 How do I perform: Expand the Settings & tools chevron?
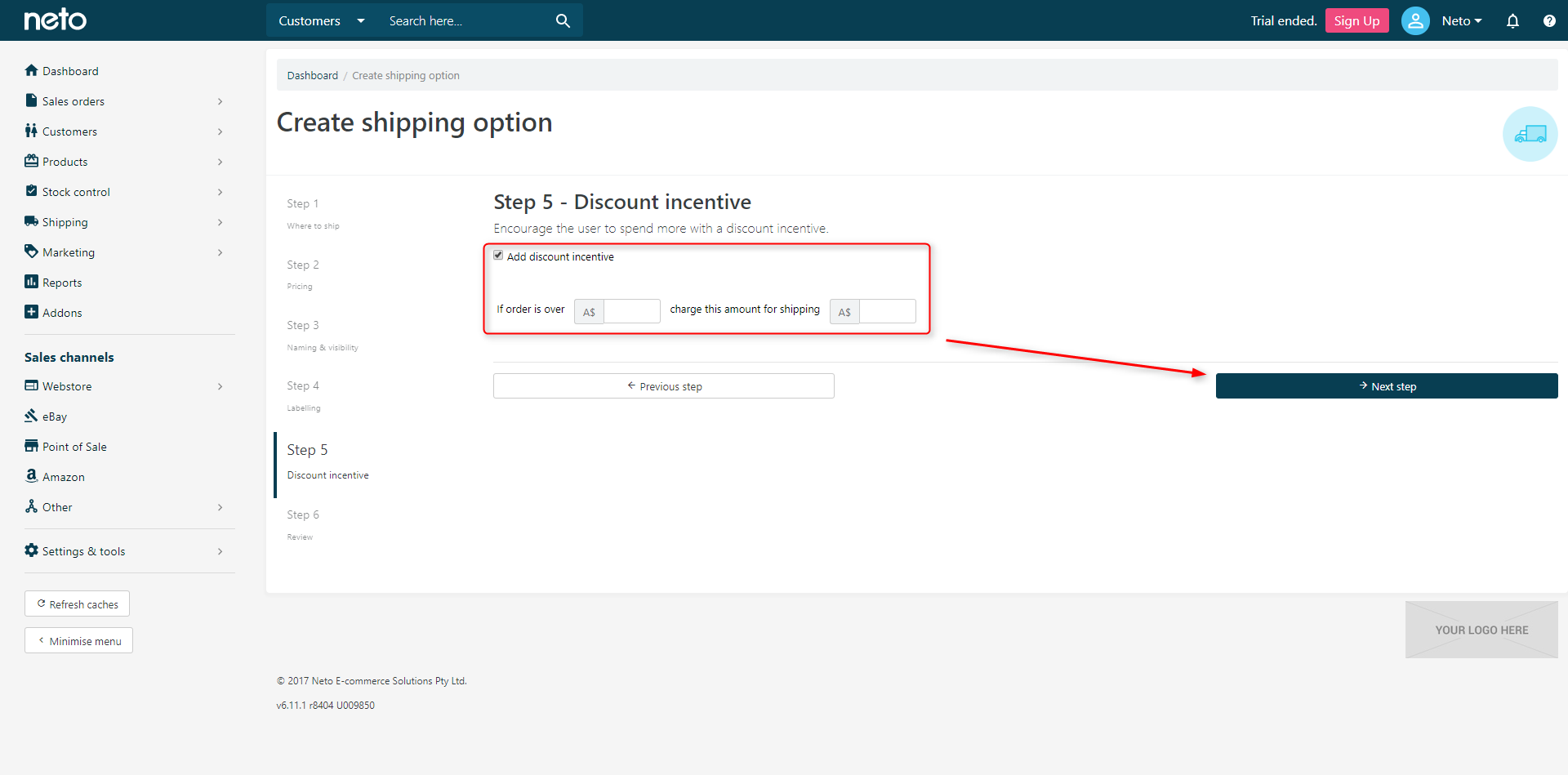[220, 551]
